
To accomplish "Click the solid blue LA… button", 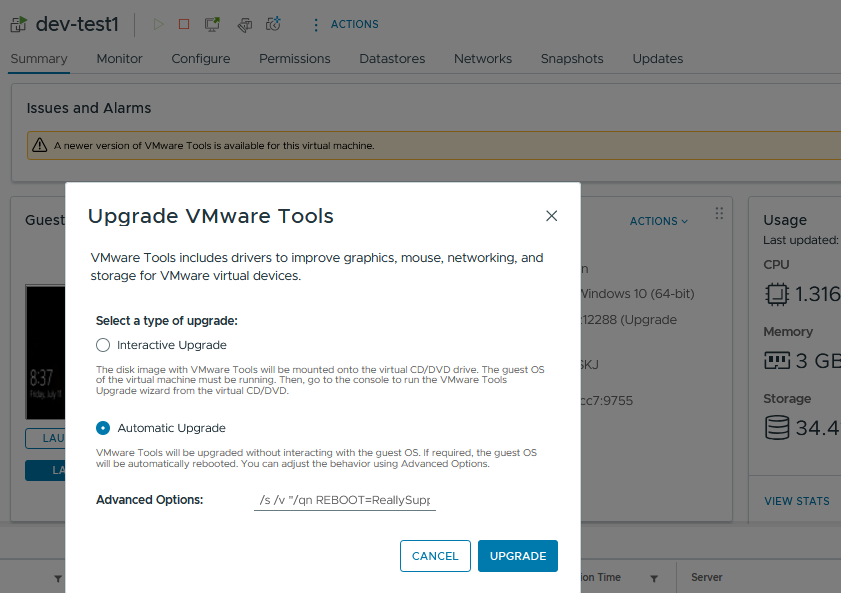I will [x=46, y=470].
